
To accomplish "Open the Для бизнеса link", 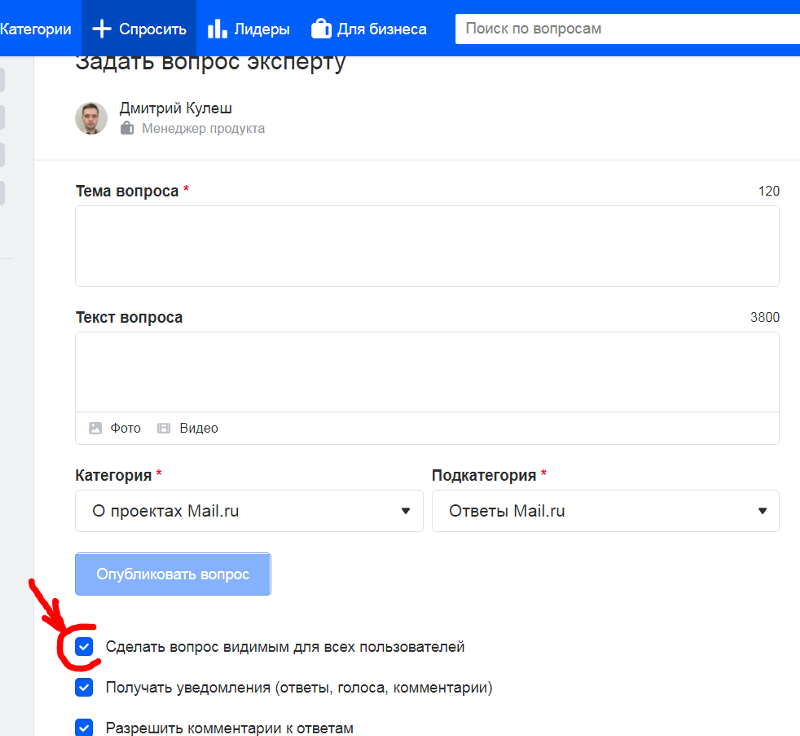I will [x=382, y=29].
